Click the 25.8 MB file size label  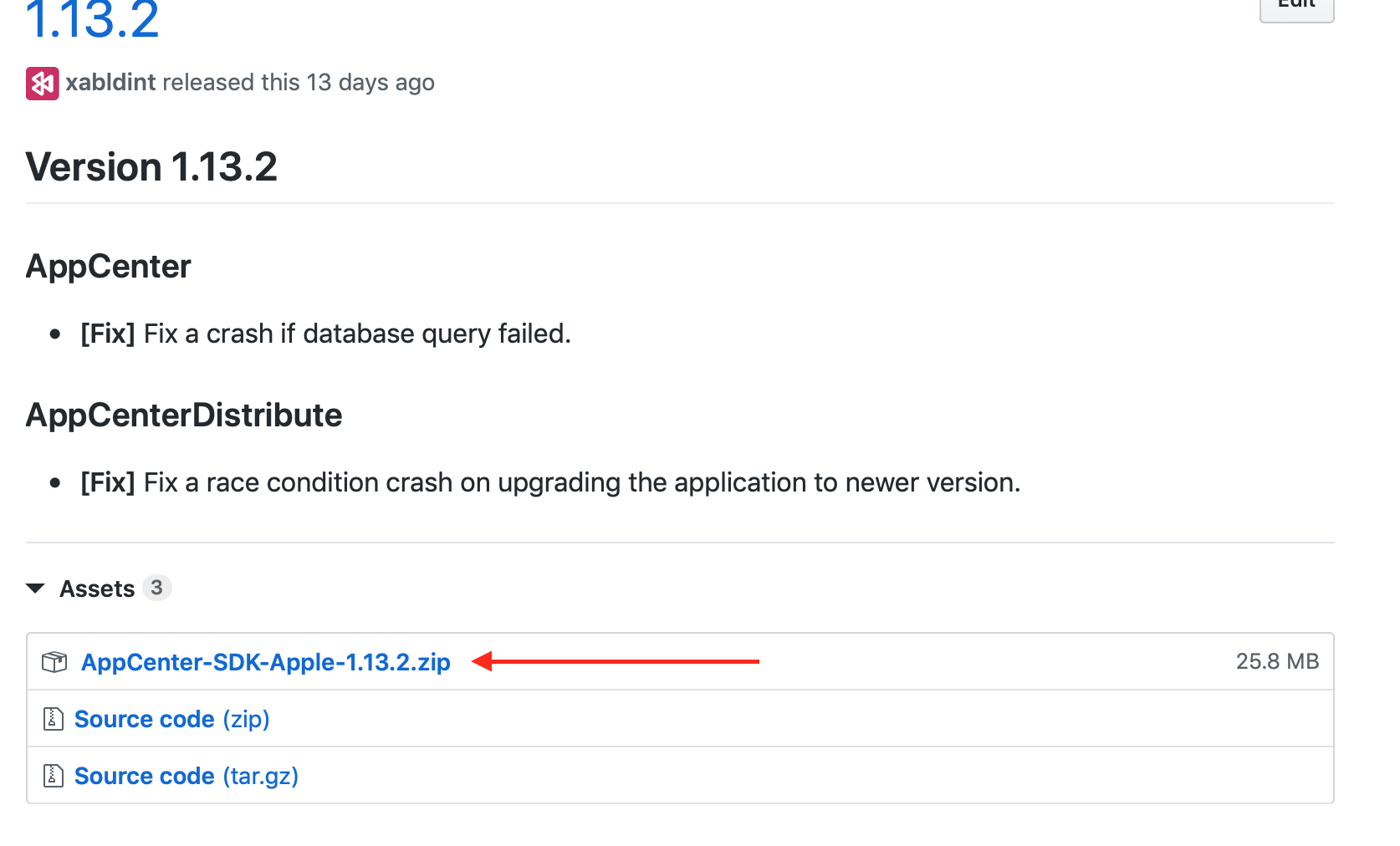(1277, 661)
